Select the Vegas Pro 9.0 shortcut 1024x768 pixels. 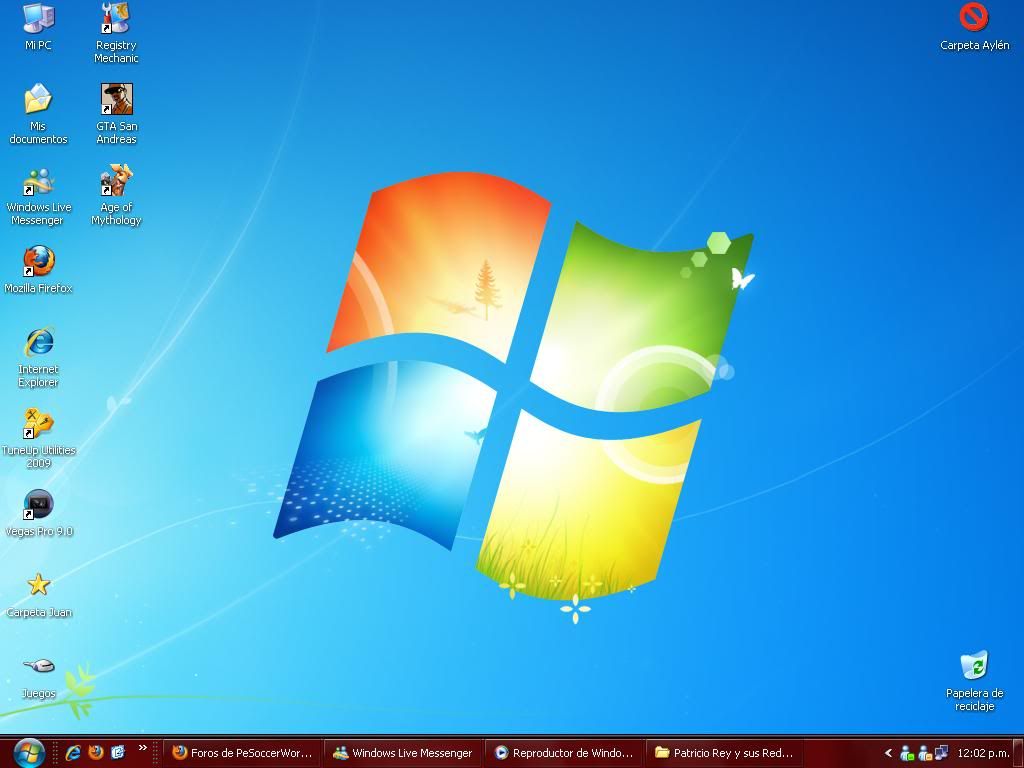click(38, 513)
